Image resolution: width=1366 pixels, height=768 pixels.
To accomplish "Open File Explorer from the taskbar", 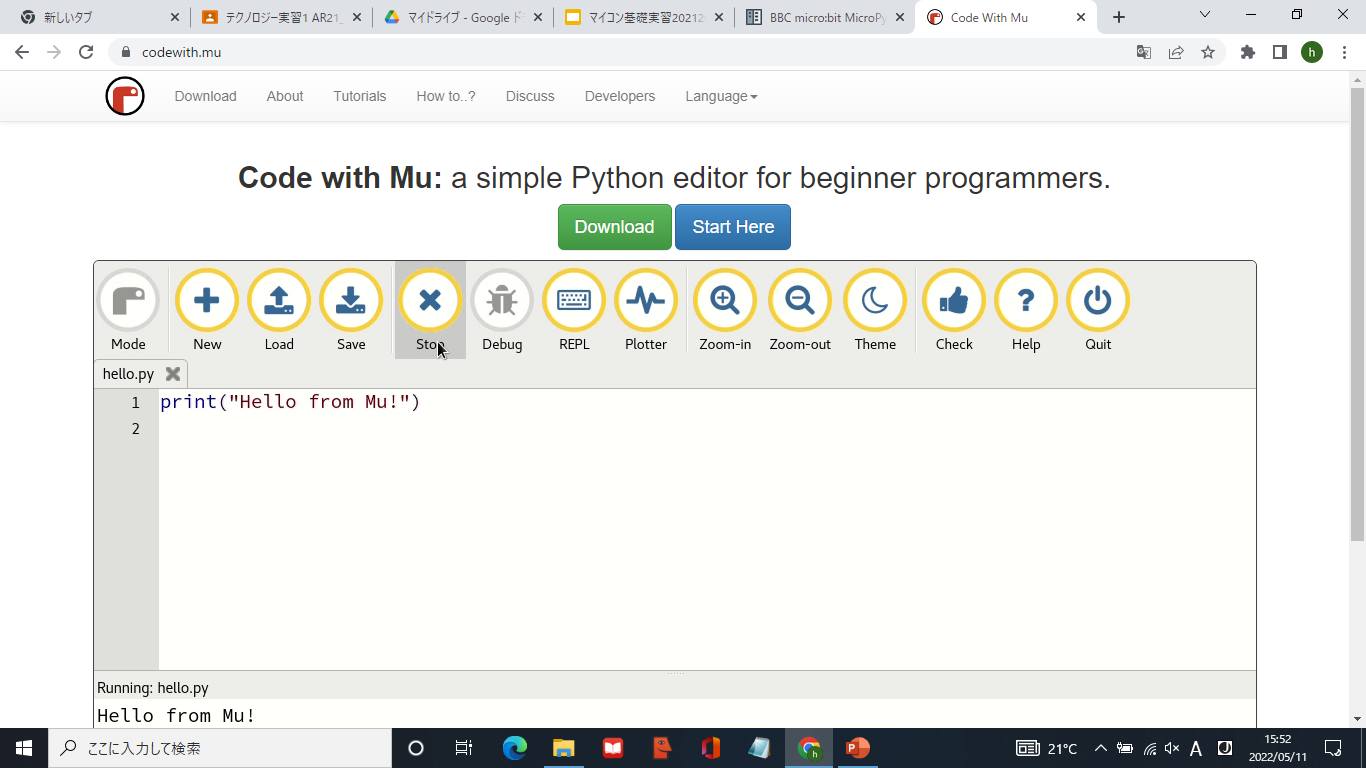I will point(564,748).
